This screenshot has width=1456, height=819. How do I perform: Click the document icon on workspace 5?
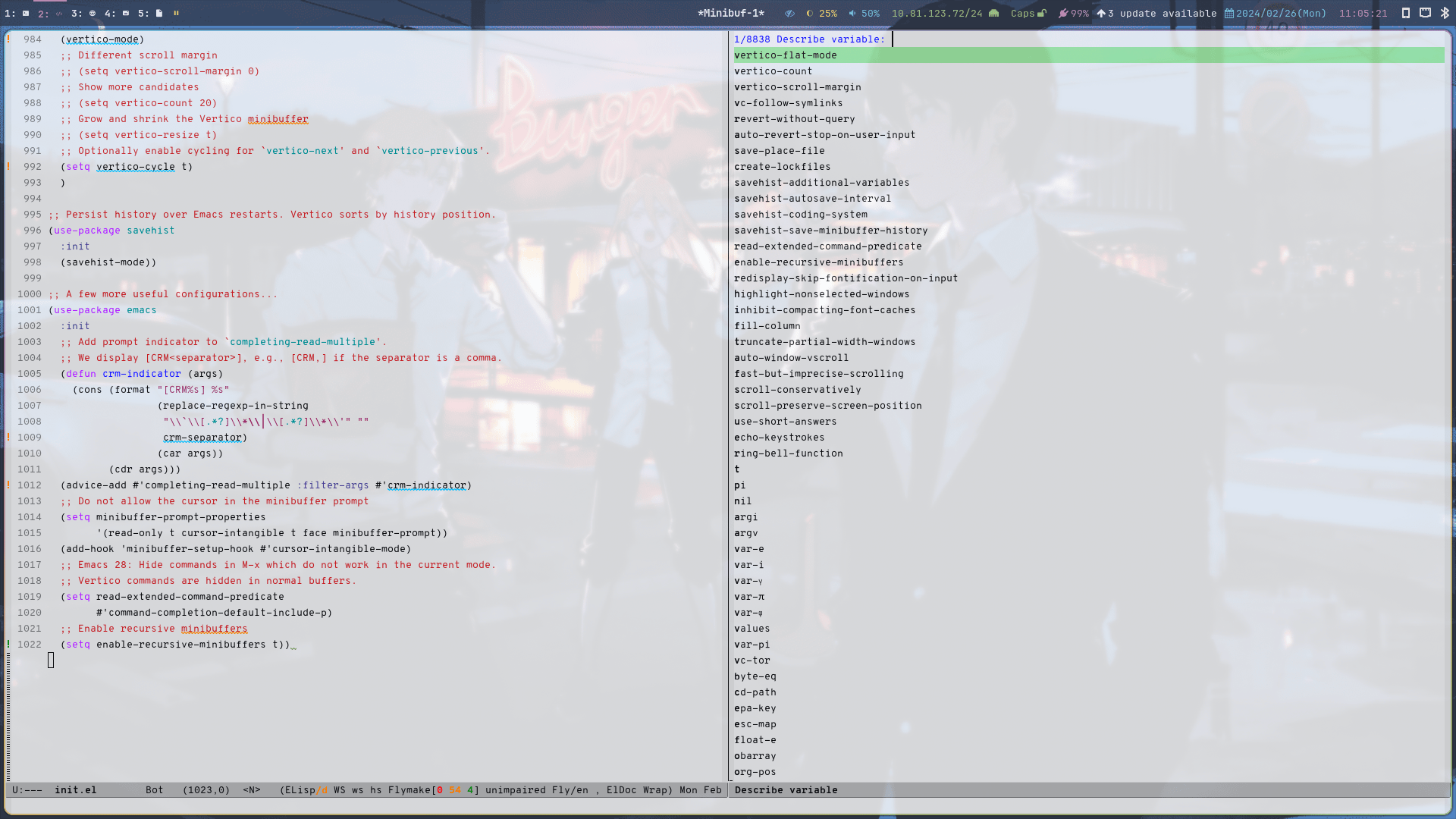pos(158,13)
